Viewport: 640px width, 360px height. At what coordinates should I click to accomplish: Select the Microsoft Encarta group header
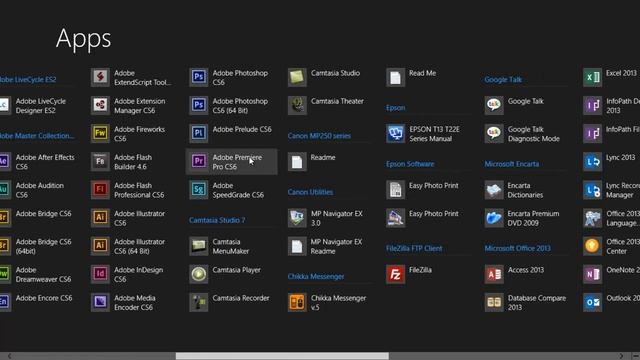pos(512,164)
